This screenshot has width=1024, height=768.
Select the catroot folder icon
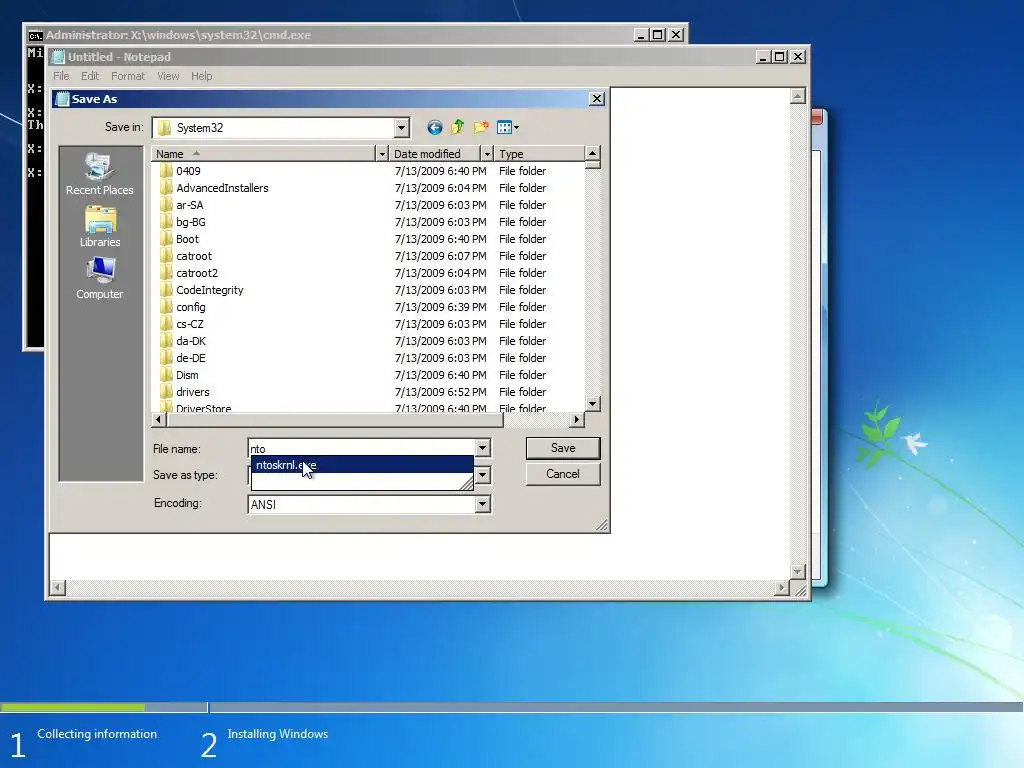point(167,255)
